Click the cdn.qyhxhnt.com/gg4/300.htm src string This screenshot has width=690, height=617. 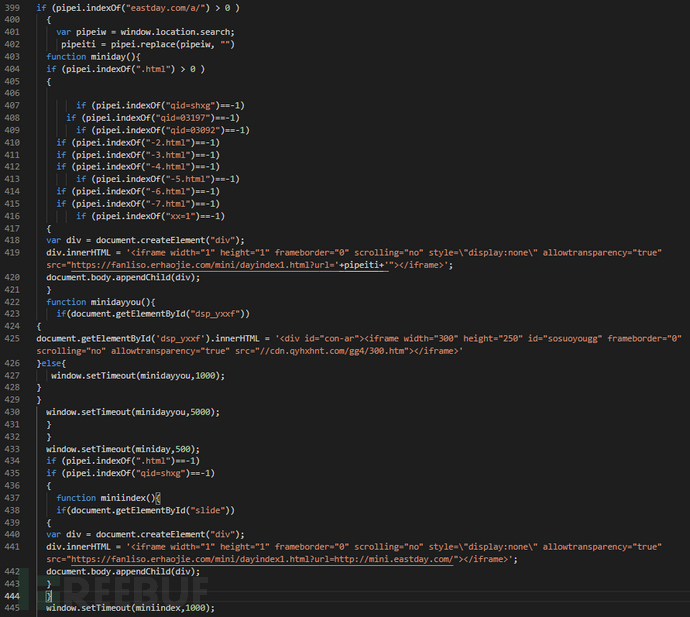click(x=330, y=351)
